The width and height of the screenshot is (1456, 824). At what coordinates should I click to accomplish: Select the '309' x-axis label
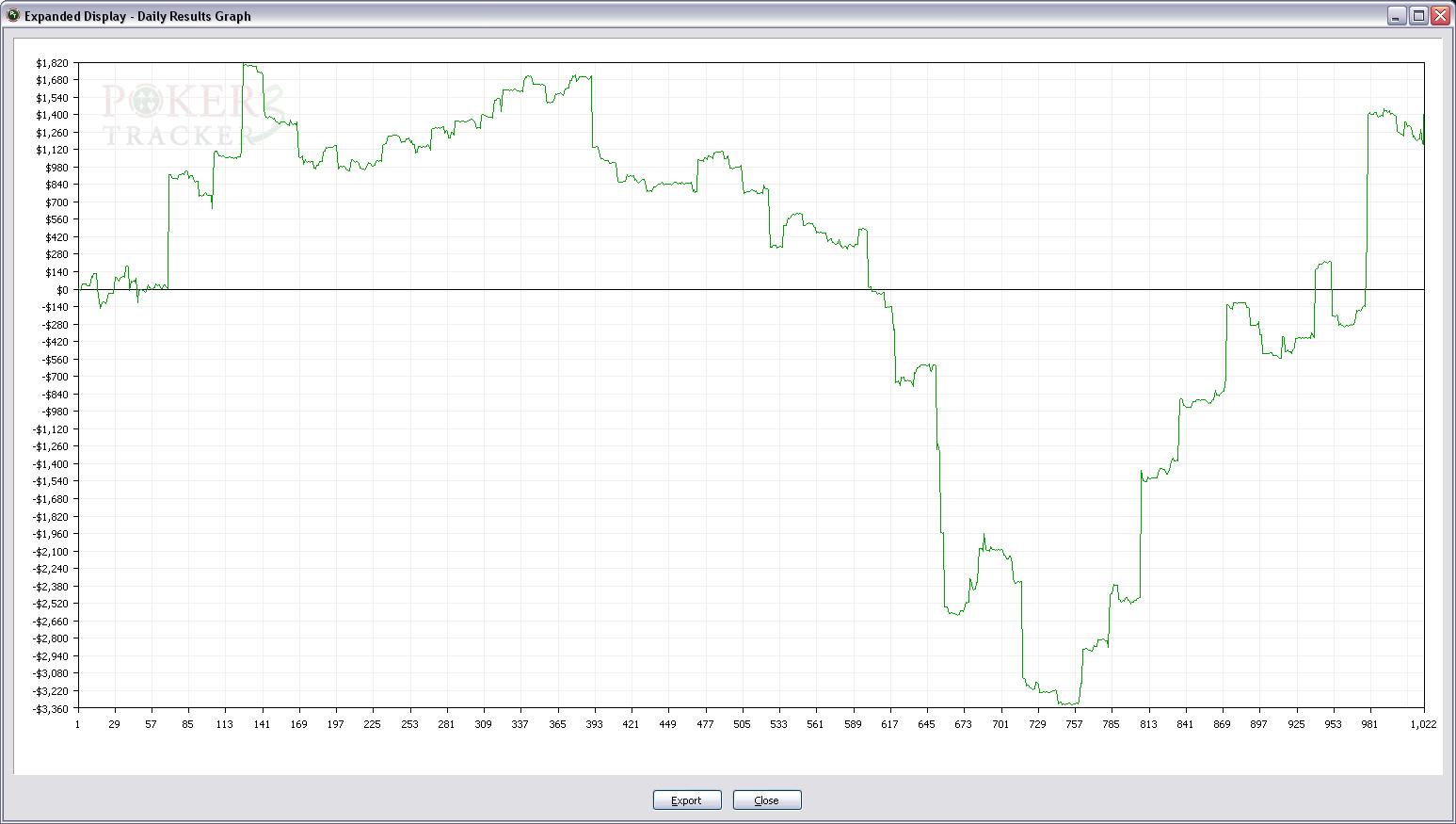pos(483,724)
